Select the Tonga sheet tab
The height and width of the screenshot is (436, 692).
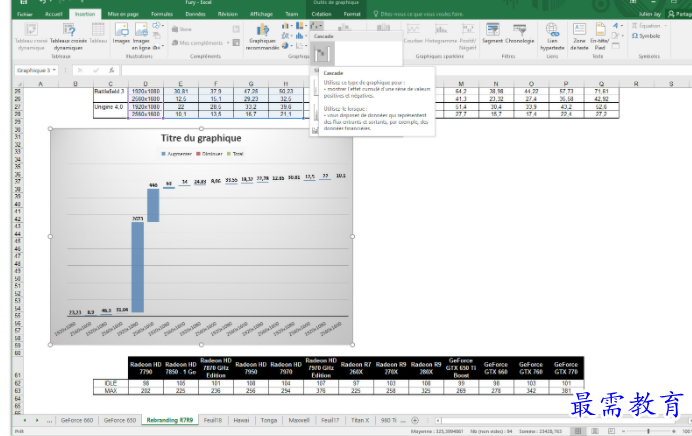[x=269, y=420]
